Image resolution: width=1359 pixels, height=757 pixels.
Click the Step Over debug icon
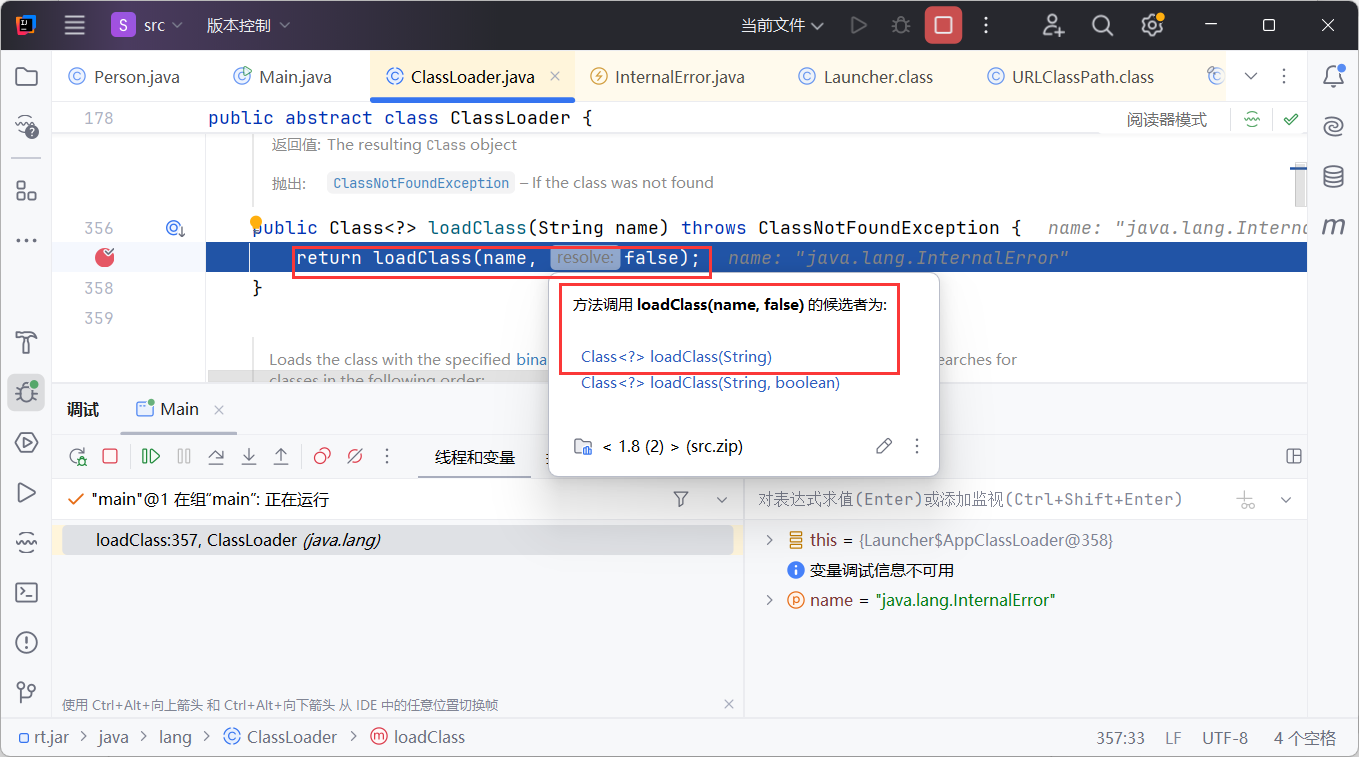click(216, 456)
